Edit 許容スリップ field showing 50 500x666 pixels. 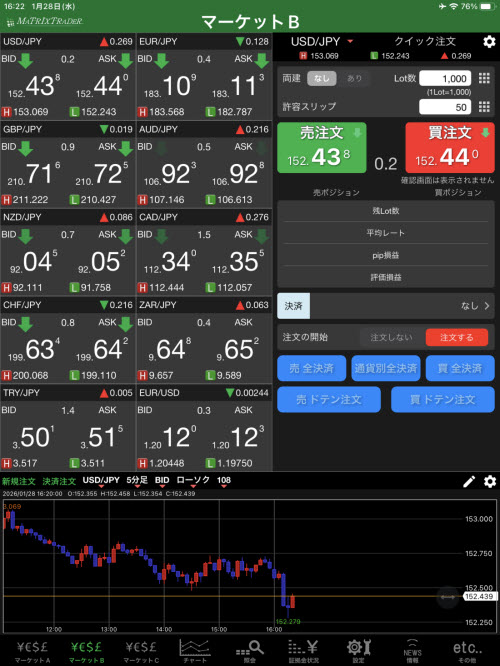tap(445, 107)
